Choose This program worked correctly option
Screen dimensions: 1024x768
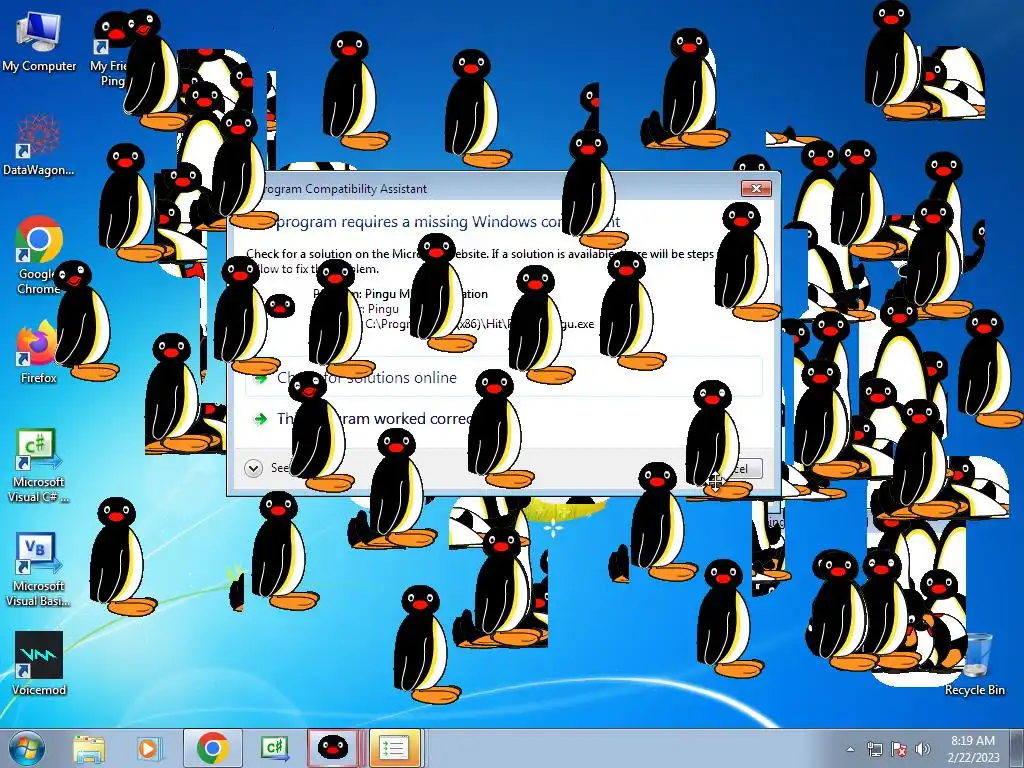[x=504, y=419]
